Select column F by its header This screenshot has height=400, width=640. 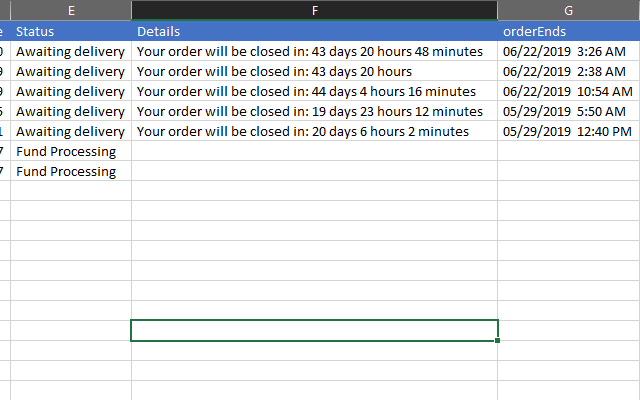pyautogui.click(x=314, y=10)
